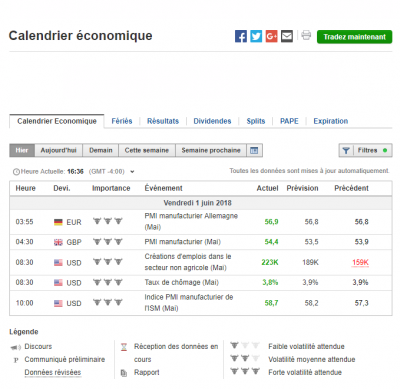Click the revised 159K previous value
The width and height of the screenshot is (400, 389).
pos(360,262)
